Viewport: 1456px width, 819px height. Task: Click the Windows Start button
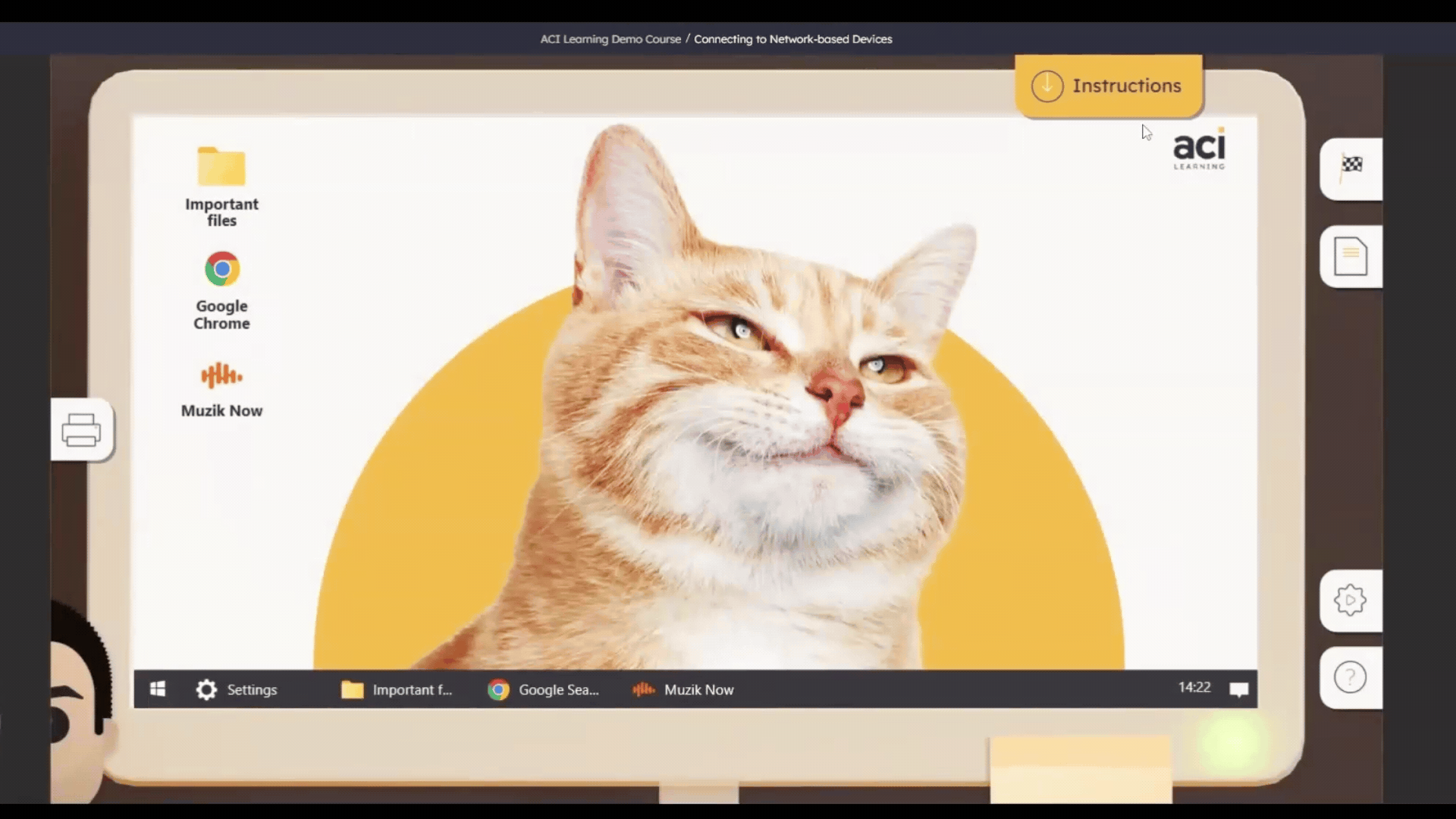click(x=158, y=689)
